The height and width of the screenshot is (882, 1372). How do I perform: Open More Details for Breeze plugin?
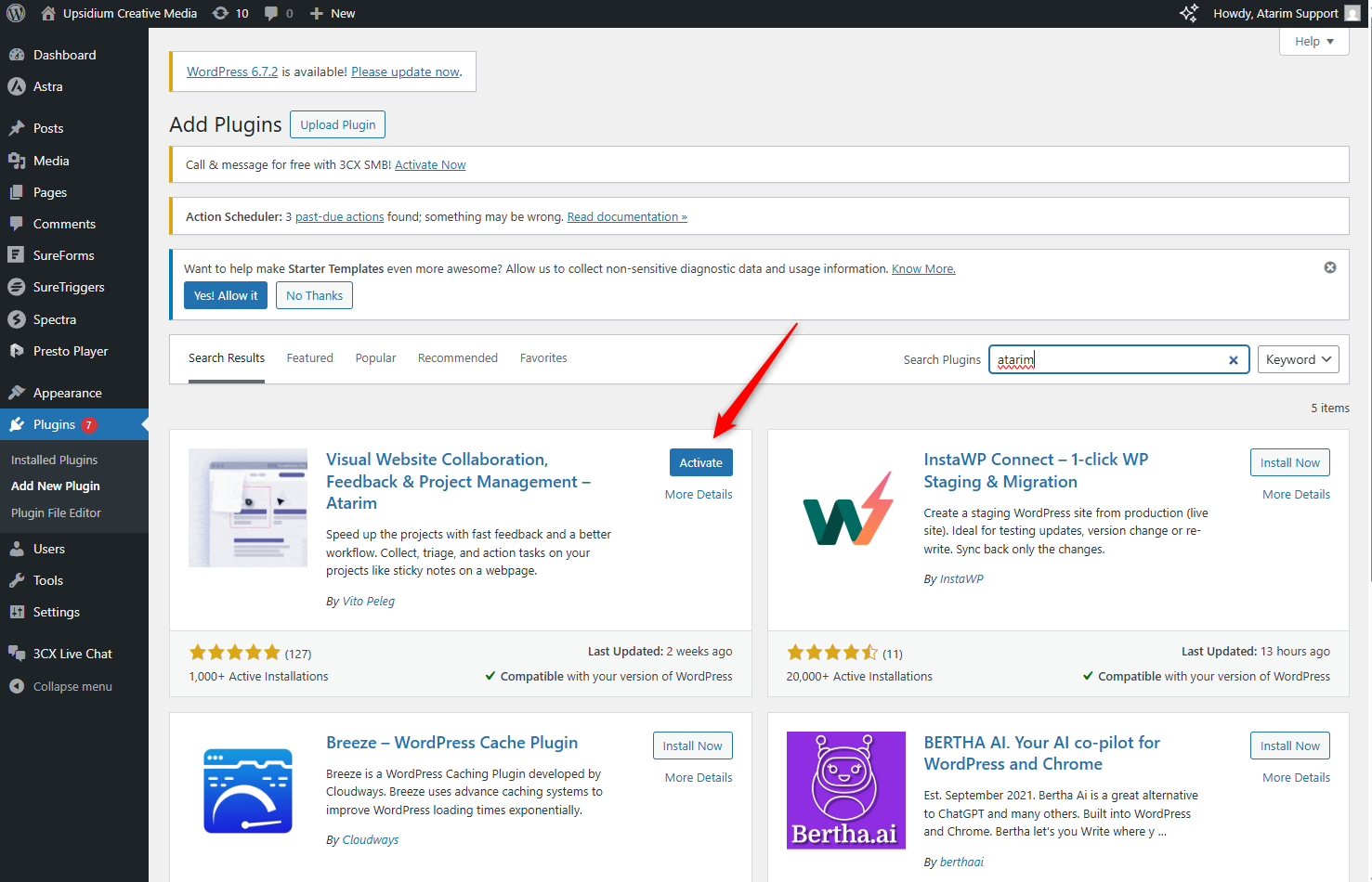pos(699,778)
